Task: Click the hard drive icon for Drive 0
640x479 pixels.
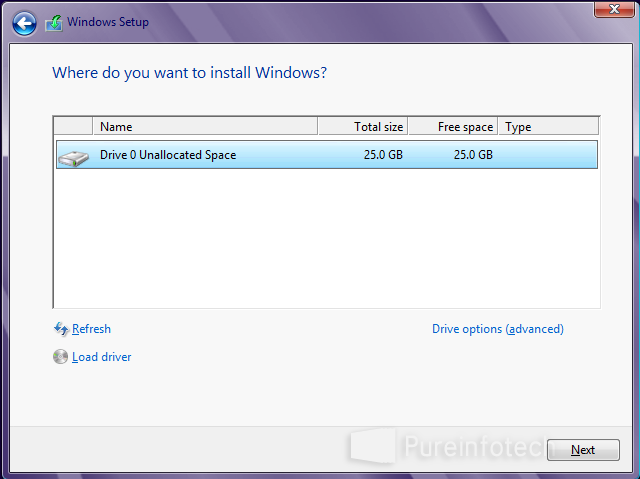Action: pyautogui.click(x=73, y=158)
